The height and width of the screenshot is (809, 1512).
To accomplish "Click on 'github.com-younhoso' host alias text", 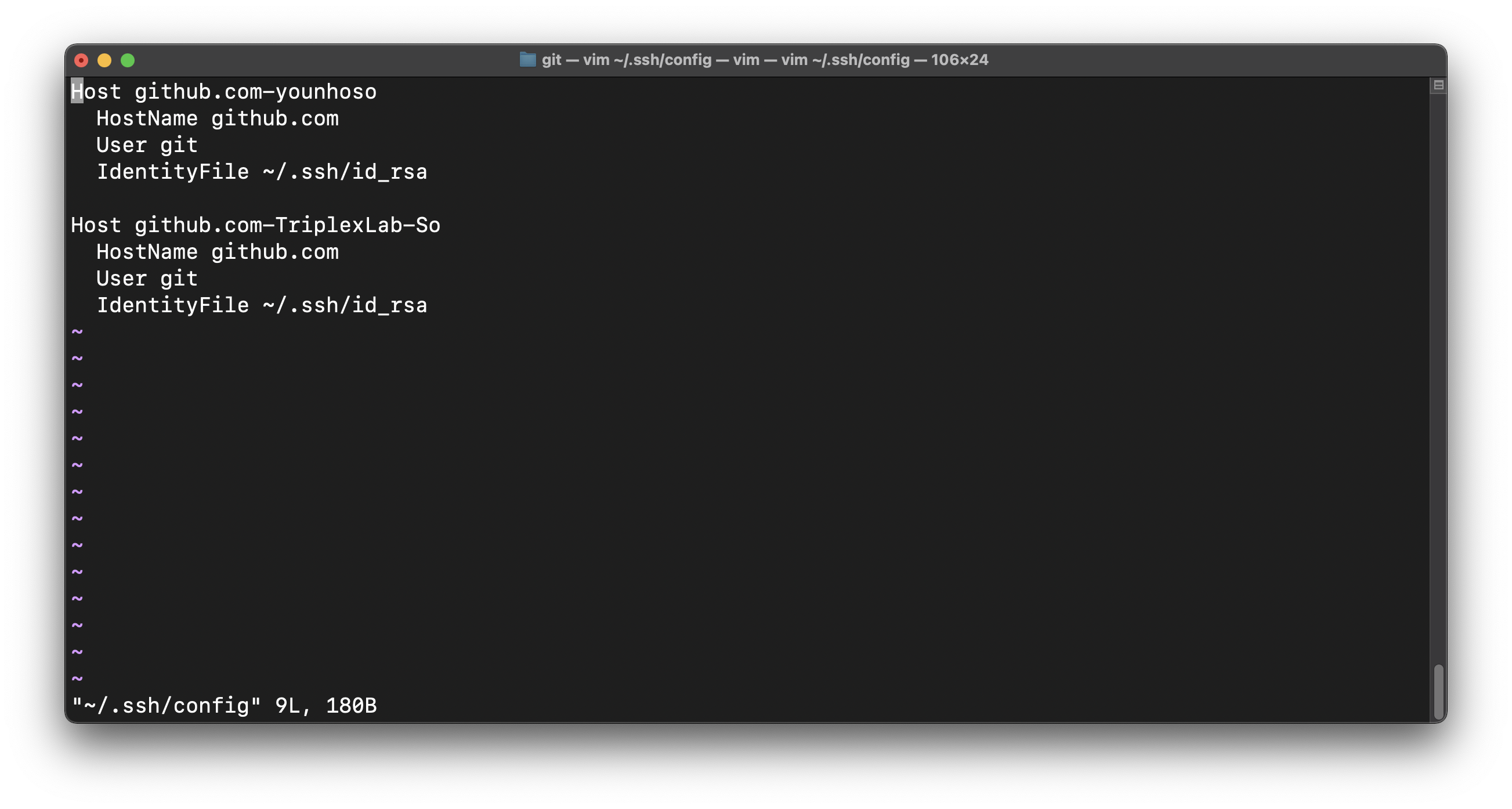I will click(255, 92).
